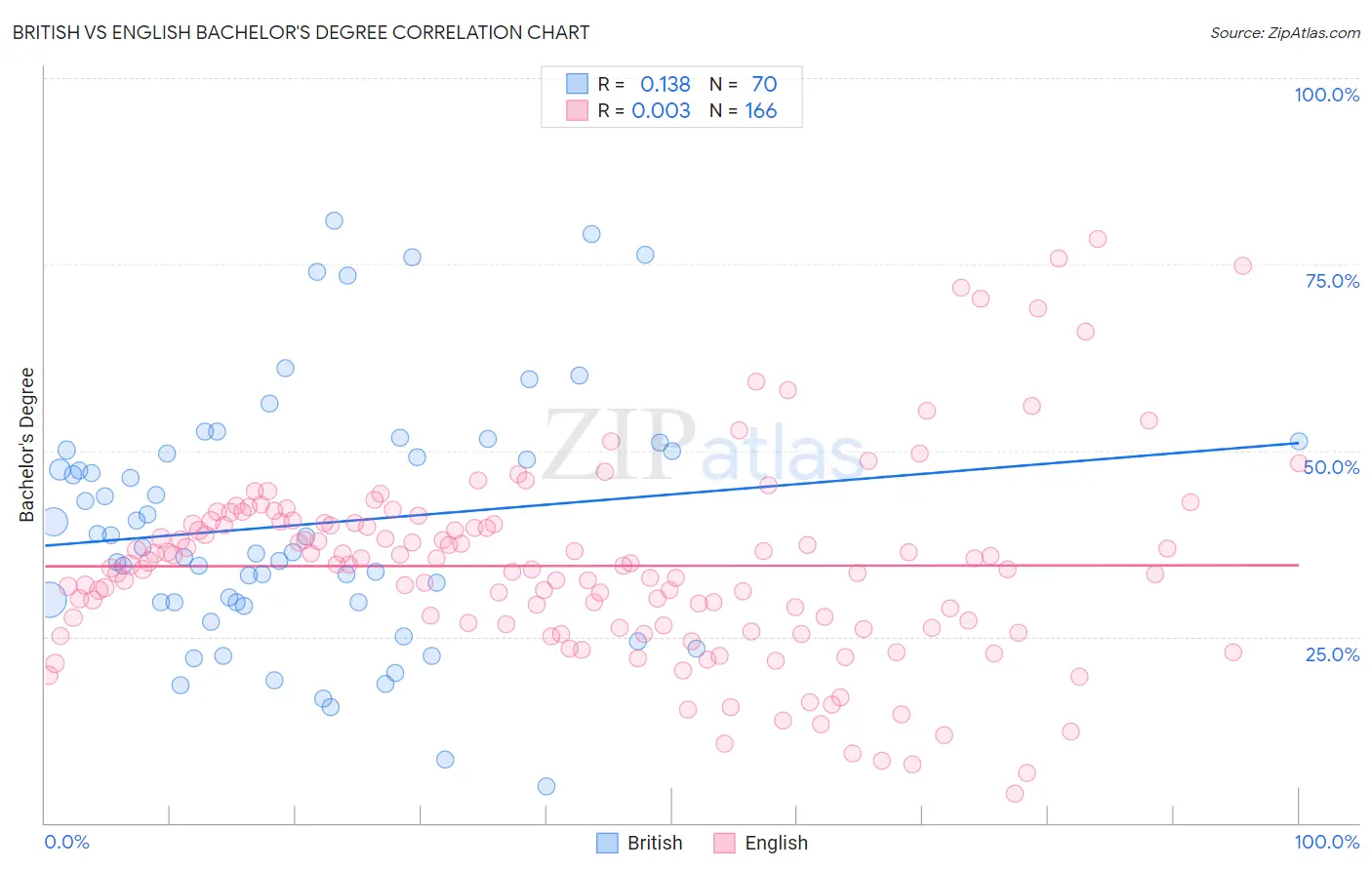Click the Source: ZipAtlas.com attribution text

point(1284,32)
